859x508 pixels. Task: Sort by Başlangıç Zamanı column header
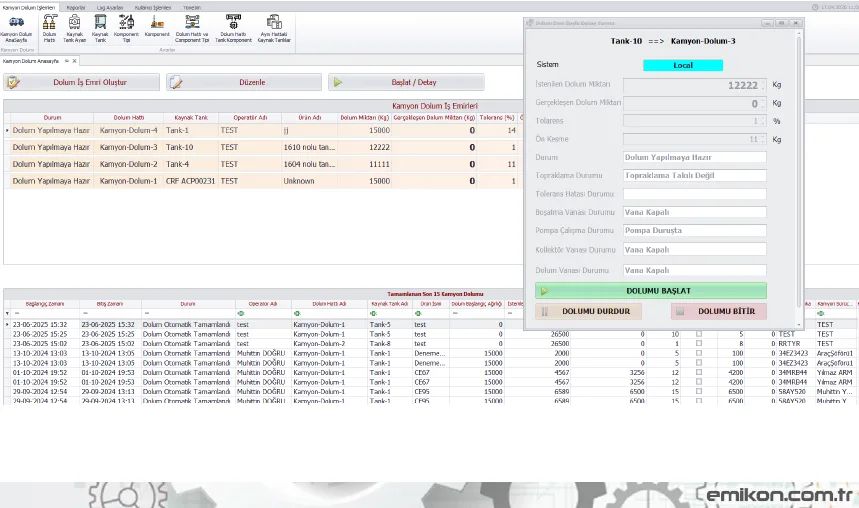click(x=45, y=304)
